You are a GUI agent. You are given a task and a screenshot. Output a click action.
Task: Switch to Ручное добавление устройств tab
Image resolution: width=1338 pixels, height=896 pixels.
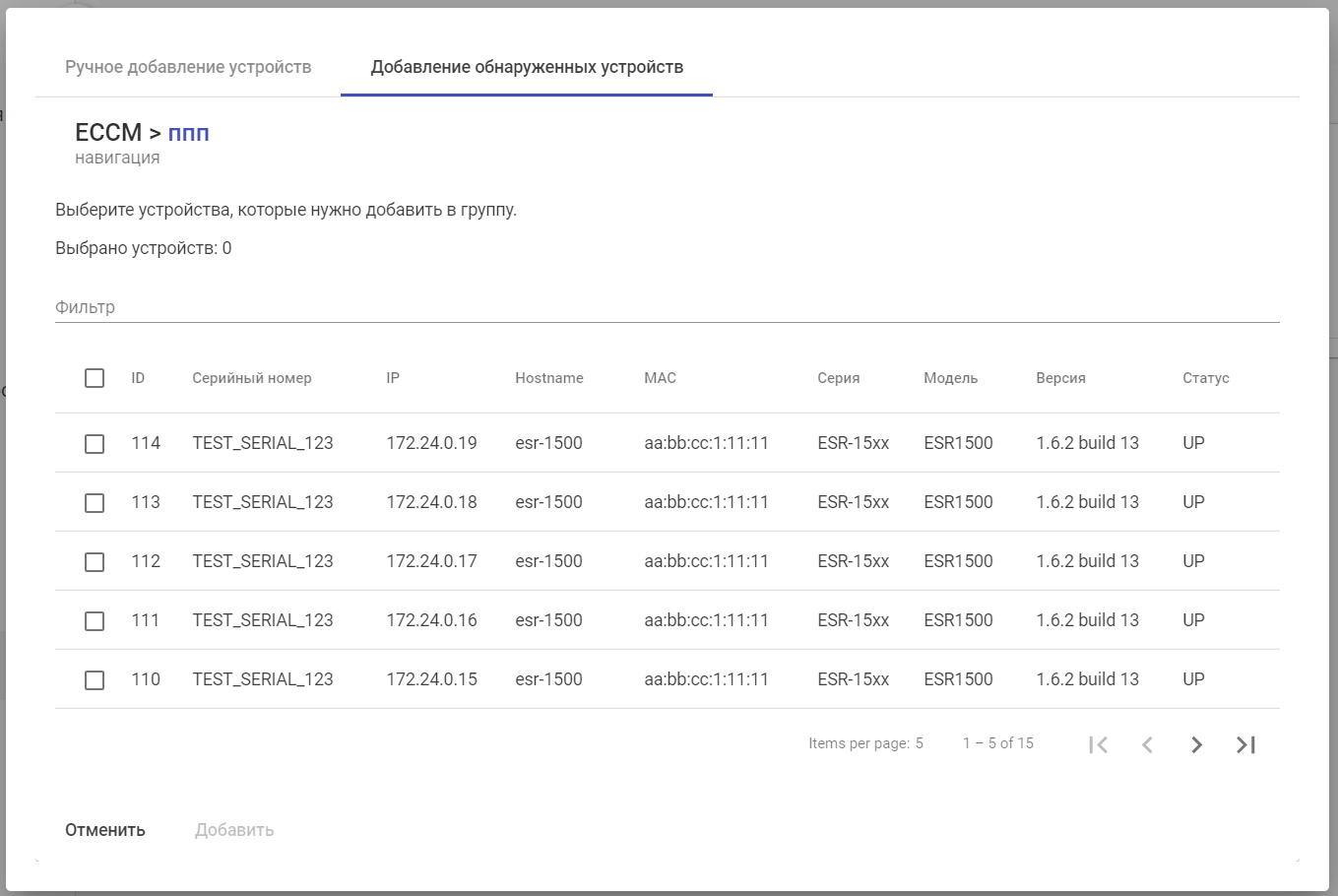pyautogui.click(x=188, y=67)
